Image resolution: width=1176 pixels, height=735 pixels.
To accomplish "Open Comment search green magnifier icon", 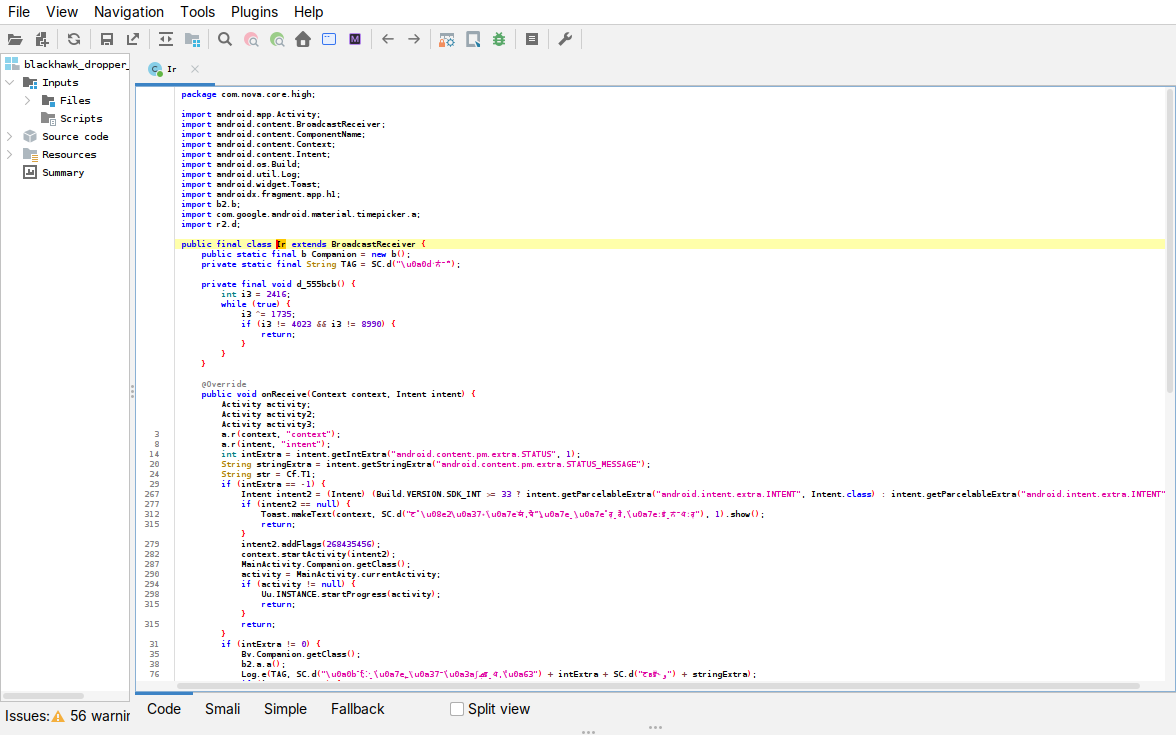I will click(x=278, y=40).
